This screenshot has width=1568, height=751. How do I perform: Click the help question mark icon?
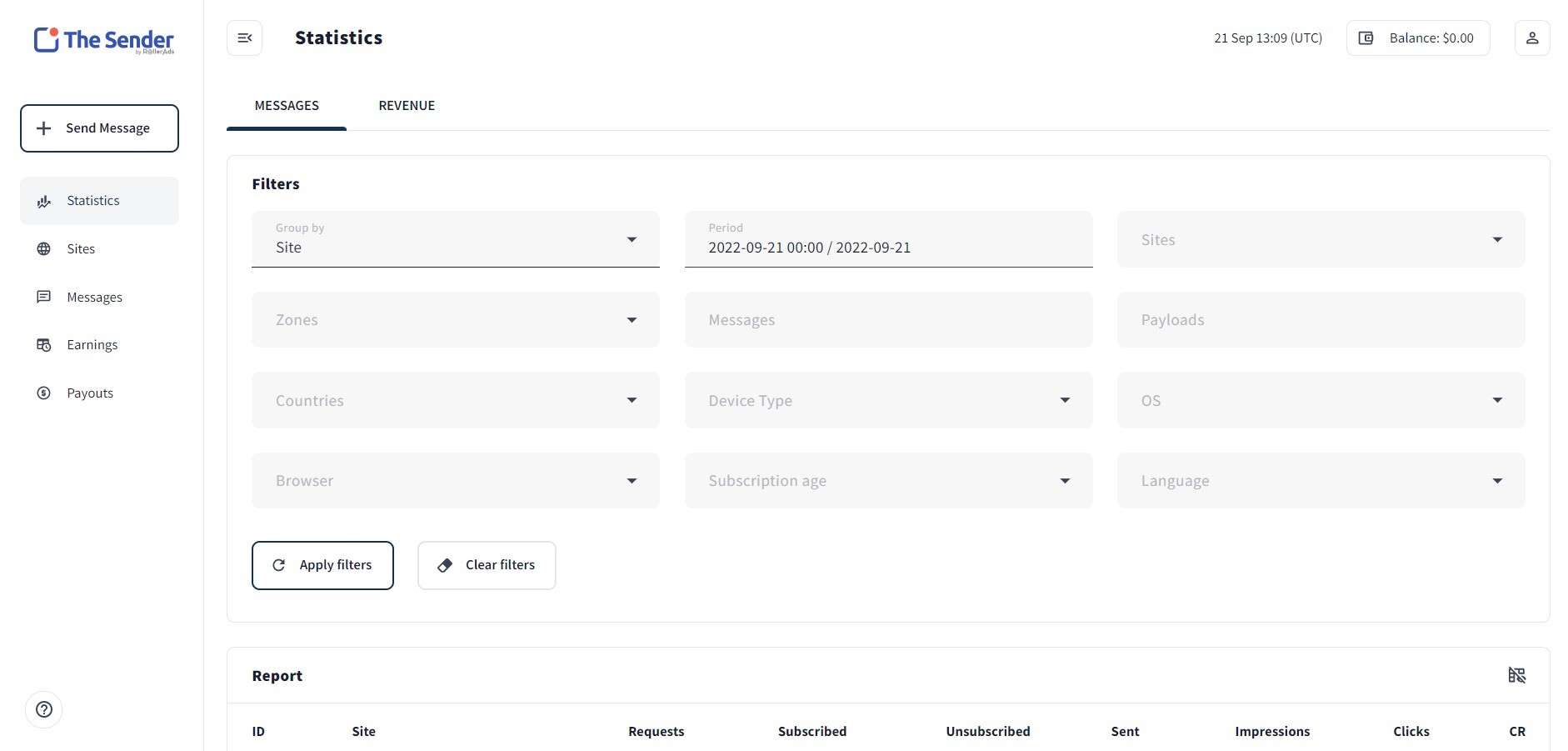click(x=44, y=709)
